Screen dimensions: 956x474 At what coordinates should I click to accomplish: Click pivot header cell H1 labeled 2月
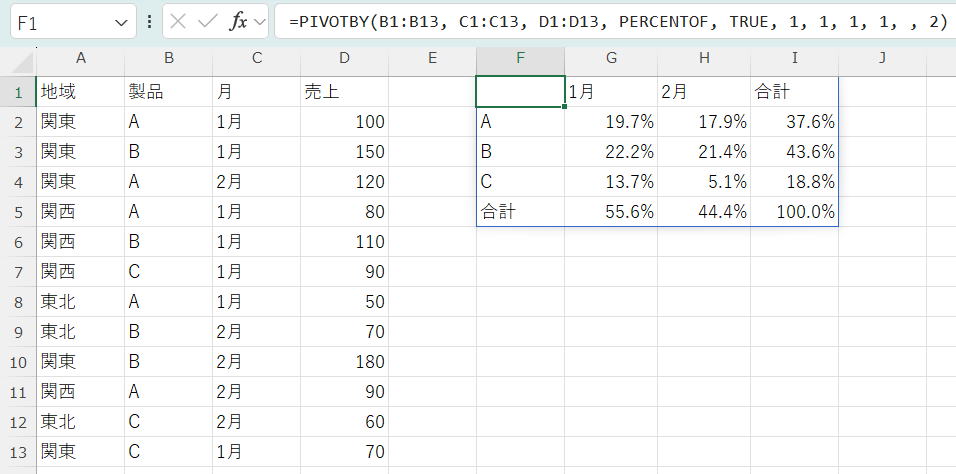pyautogui.click(x=704, y=92)
